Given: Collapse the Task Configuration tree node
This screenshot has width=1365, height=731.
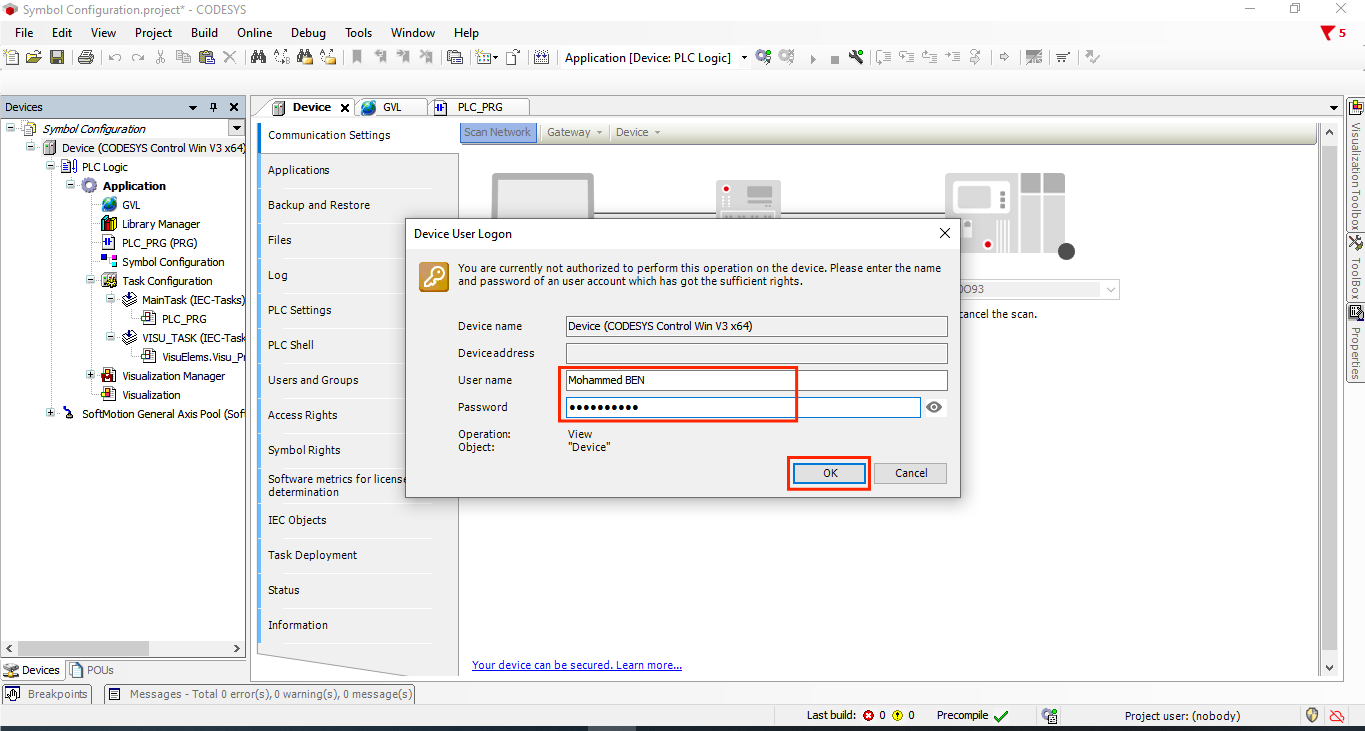Looking at the screenshot, I should (91, 281).
